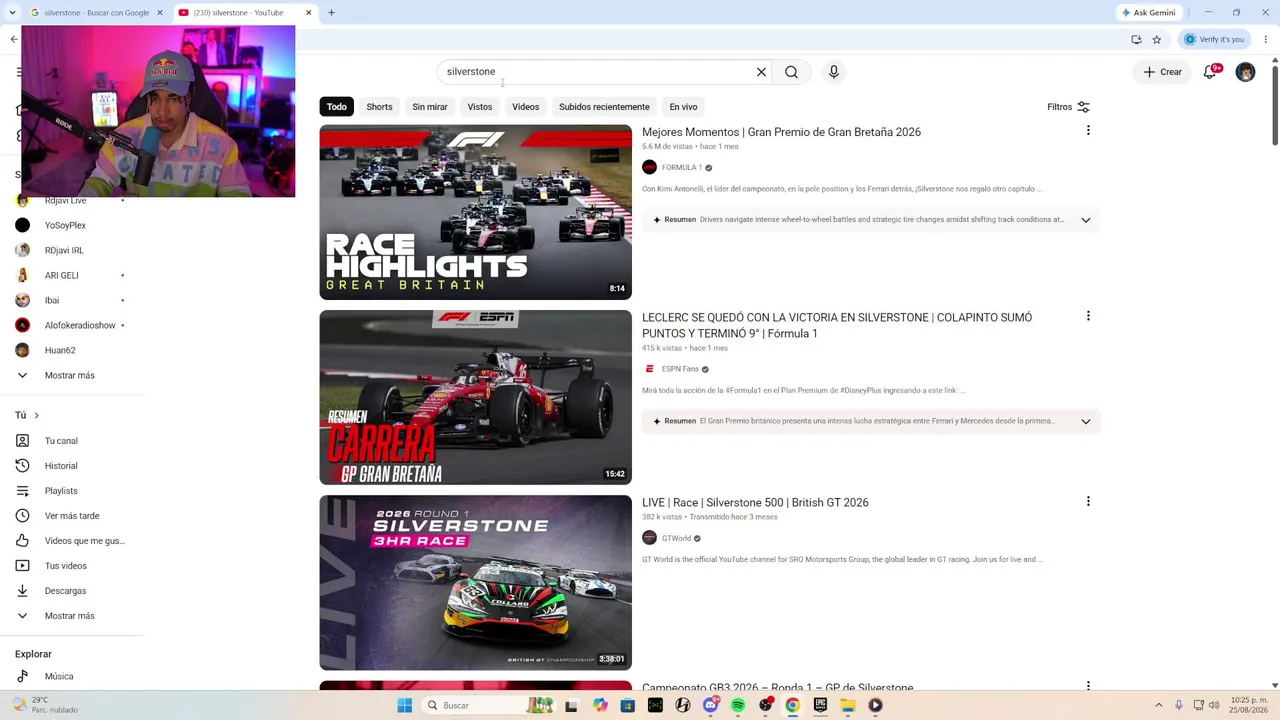Open LIVE Race Silverstone 500 title

[755, 503]
